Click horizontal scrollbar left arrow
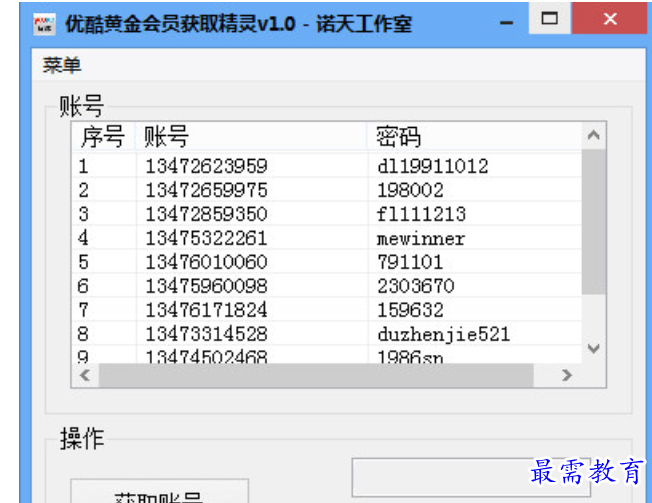The image size is (652, 503). coord(85,375)
